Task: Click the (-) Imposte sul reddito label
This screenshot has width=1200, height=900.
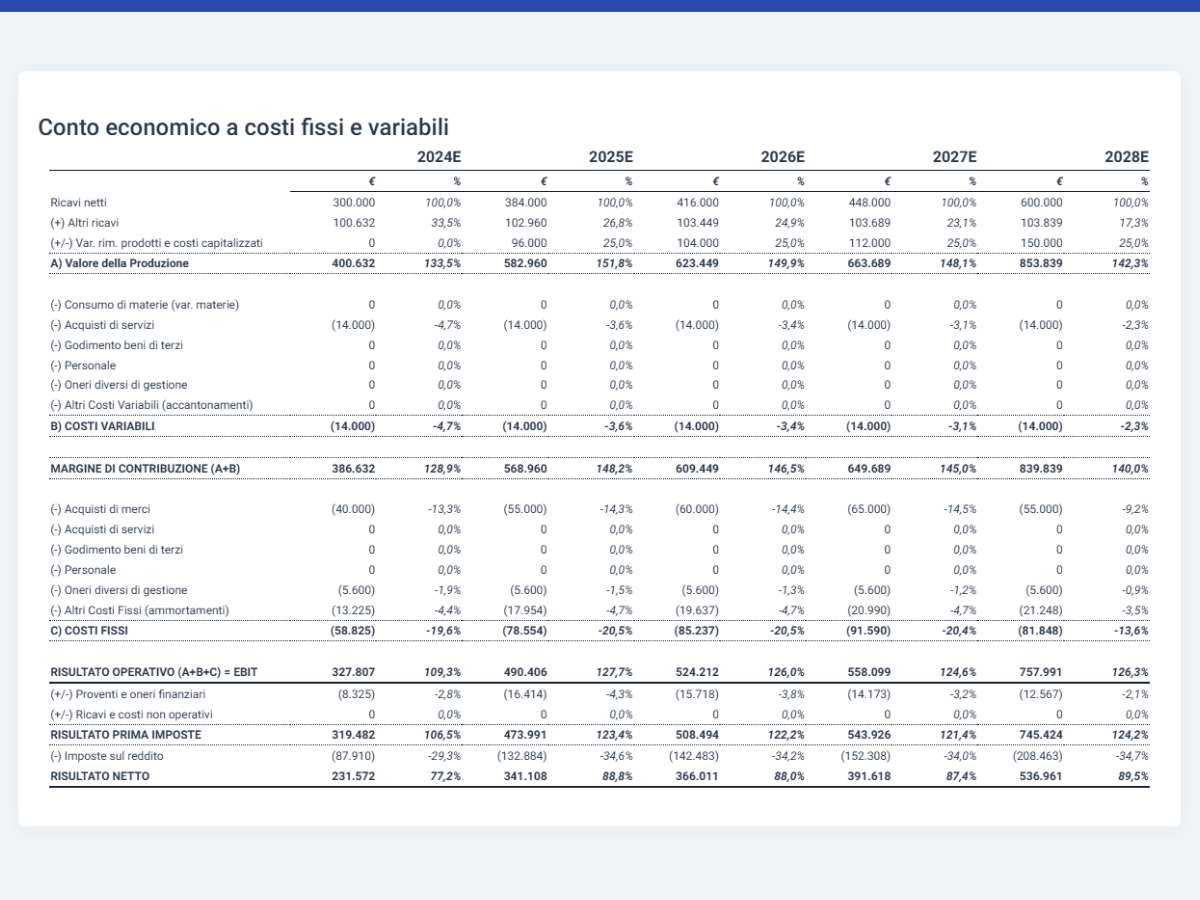Action: point(107,756)
